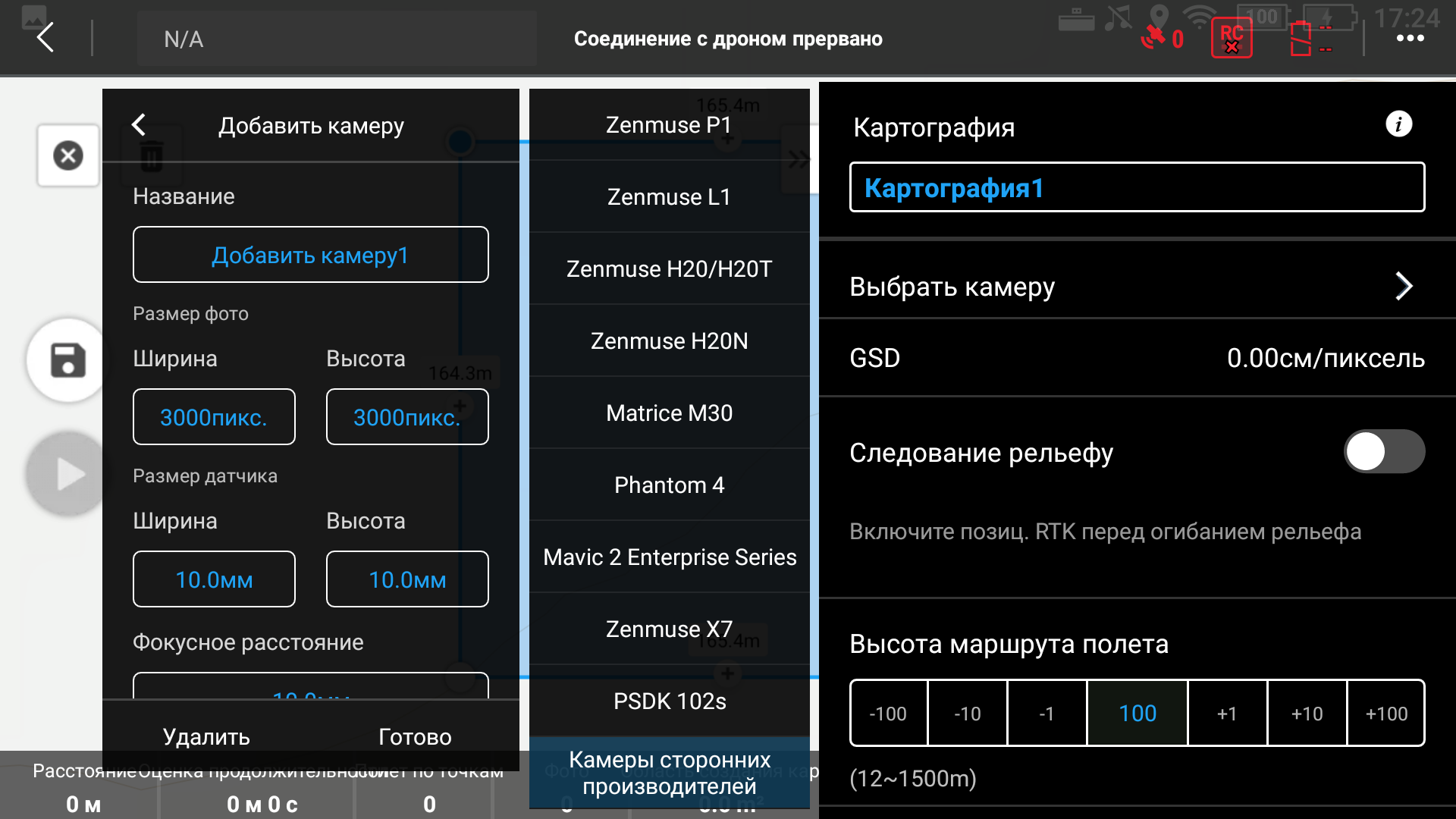1456x819 pixels.
Task: Open the three-dot overflow menu
Action: [1410, 39]
